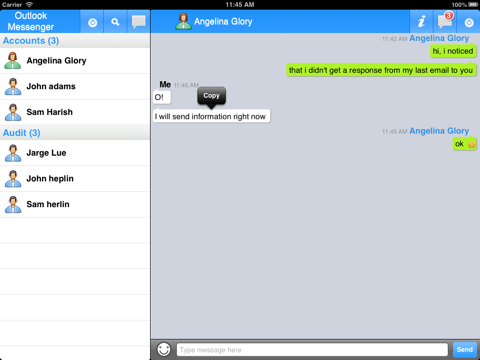Tap the 'hi, i noticed' message bubble

(x=453, y=51)
